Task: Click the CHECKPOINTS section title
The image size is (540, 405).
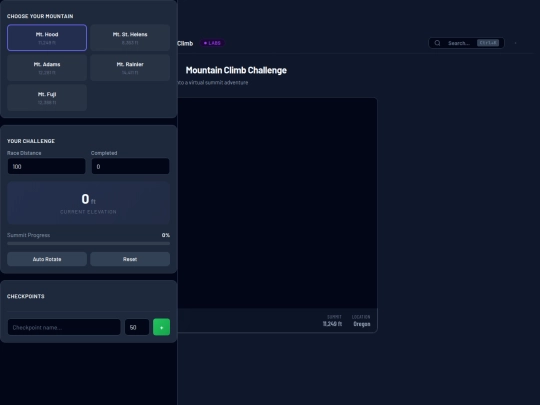Action: pos(26,297)
